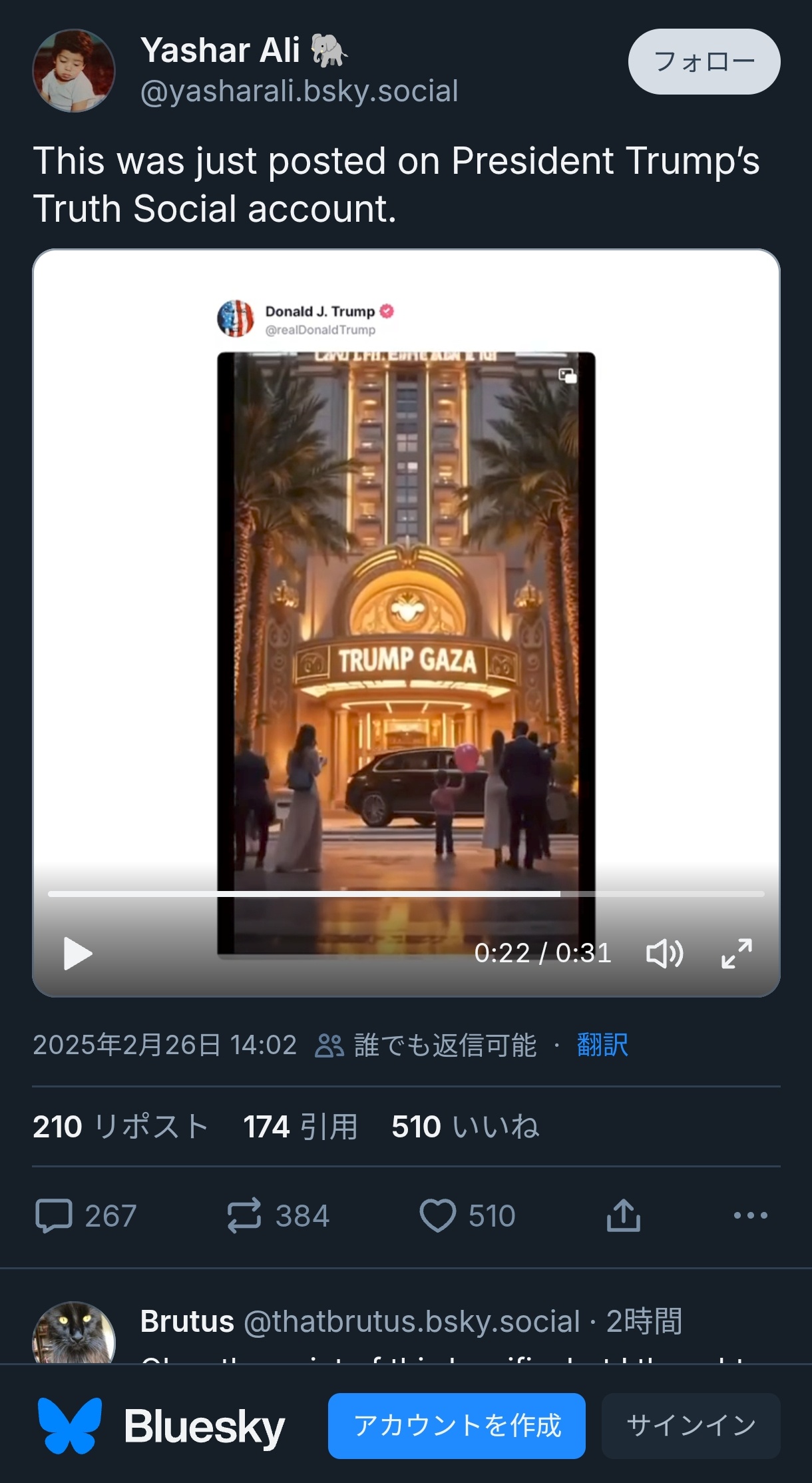Open the three-dot more options menu
The image size is (812, 1483).
751,1216
